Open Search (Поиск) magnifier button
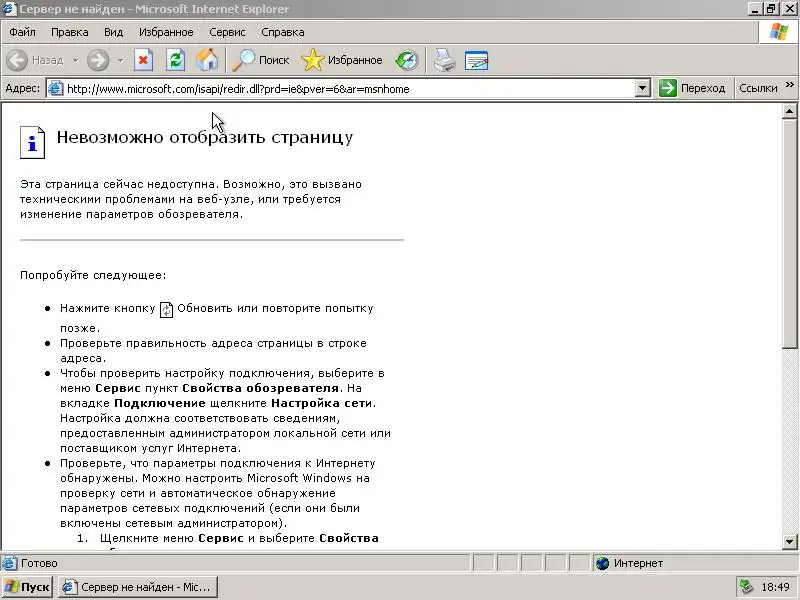The width and height of the screenshot is (800, 600). [260, 60]
